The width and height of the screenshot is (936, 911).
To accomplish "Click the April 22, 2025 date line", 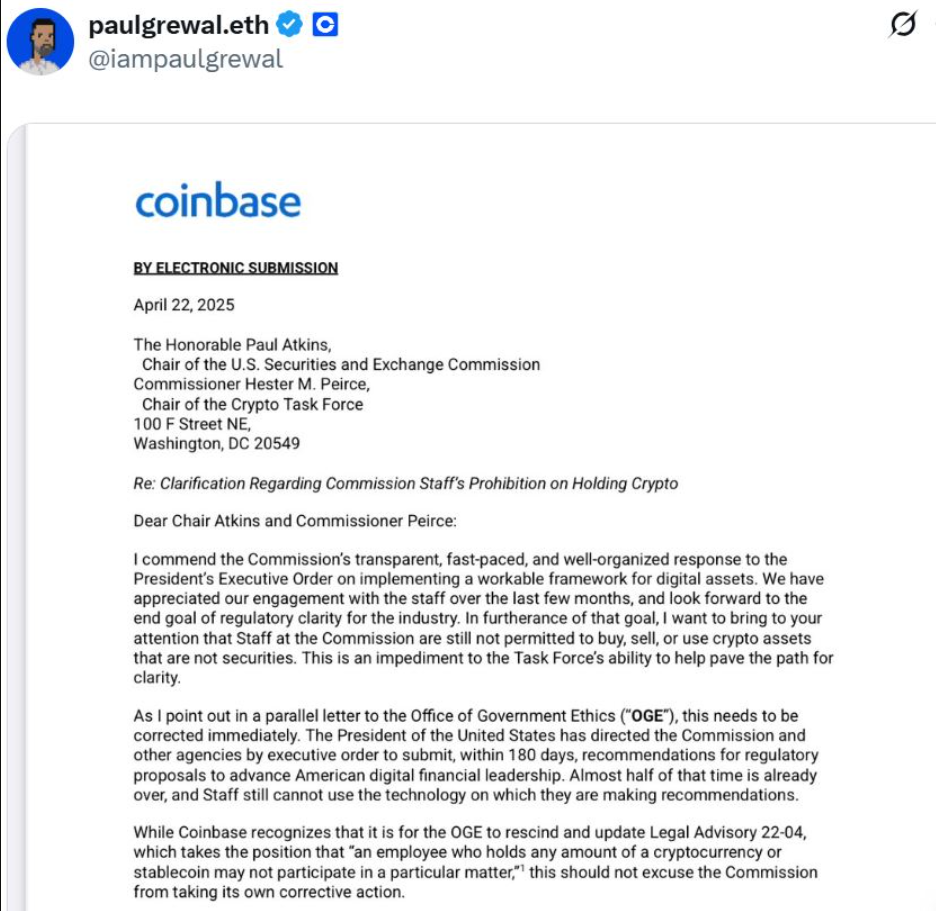I will point(184,305).
